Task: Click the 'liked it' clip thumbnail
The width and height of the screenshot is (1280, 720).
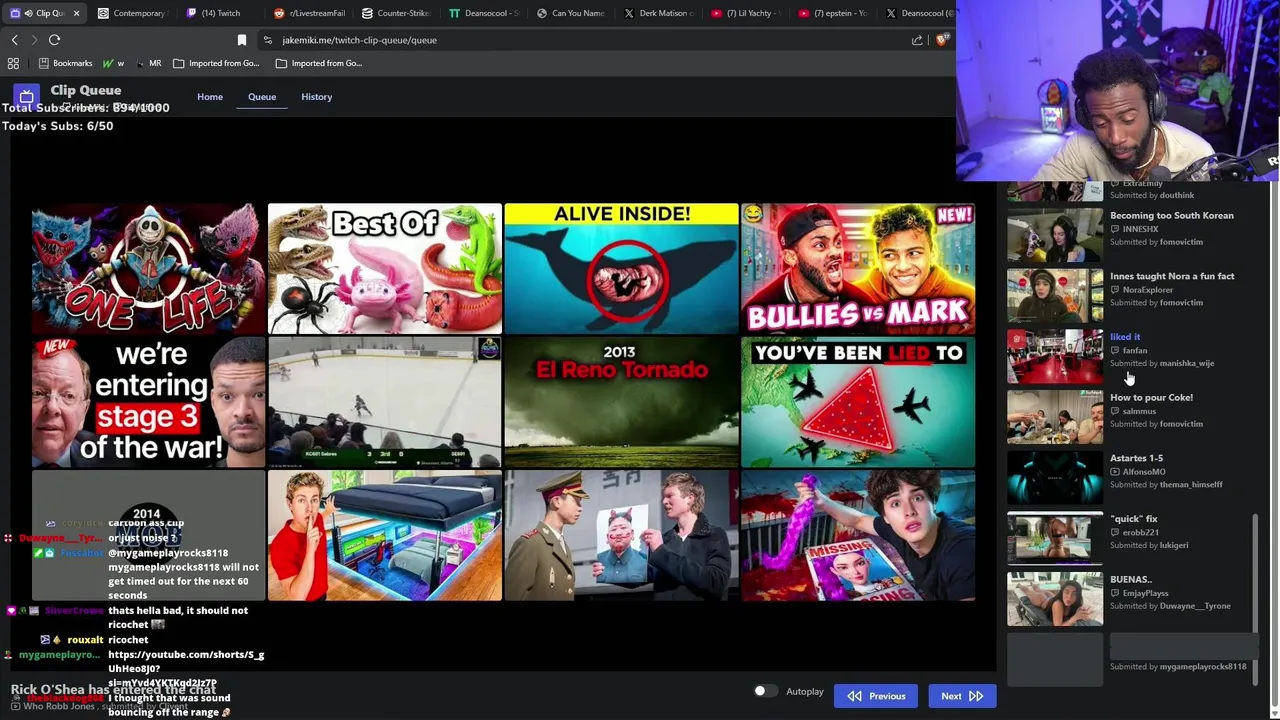Action: (1055, 356)
